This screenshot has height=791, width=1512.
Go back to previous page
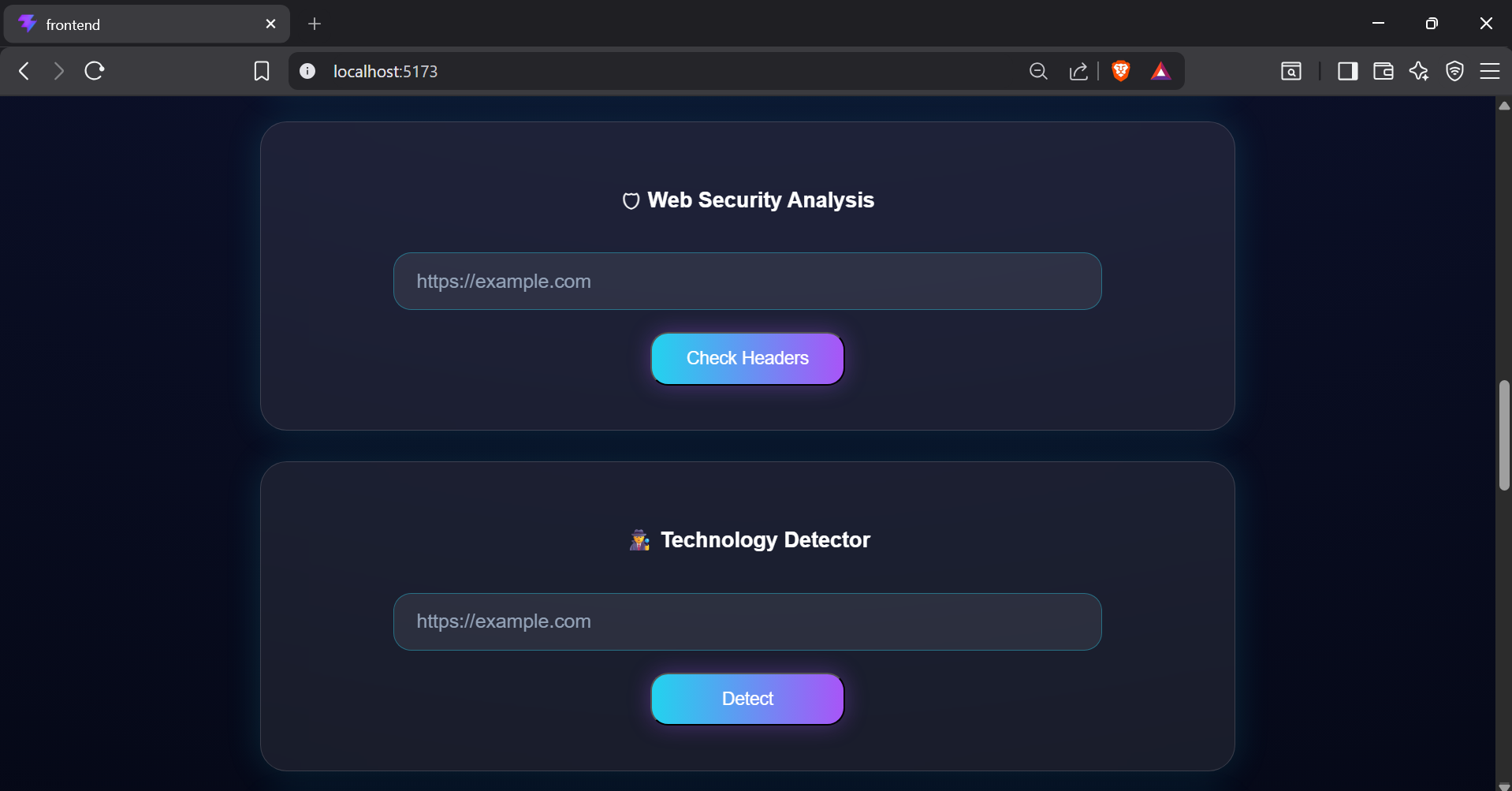click(24, 71)
